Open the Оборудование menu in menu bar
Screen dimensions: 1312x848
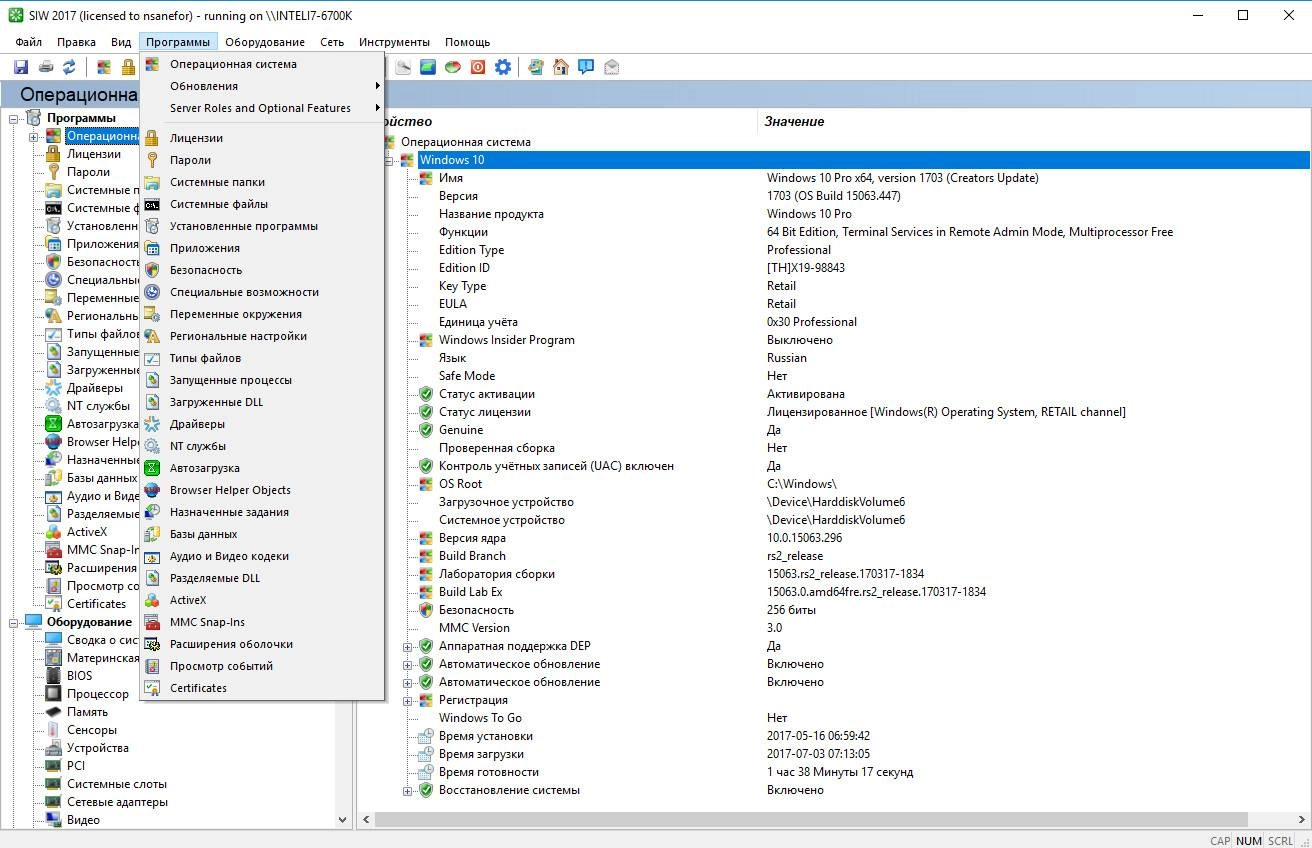[265, 42]
